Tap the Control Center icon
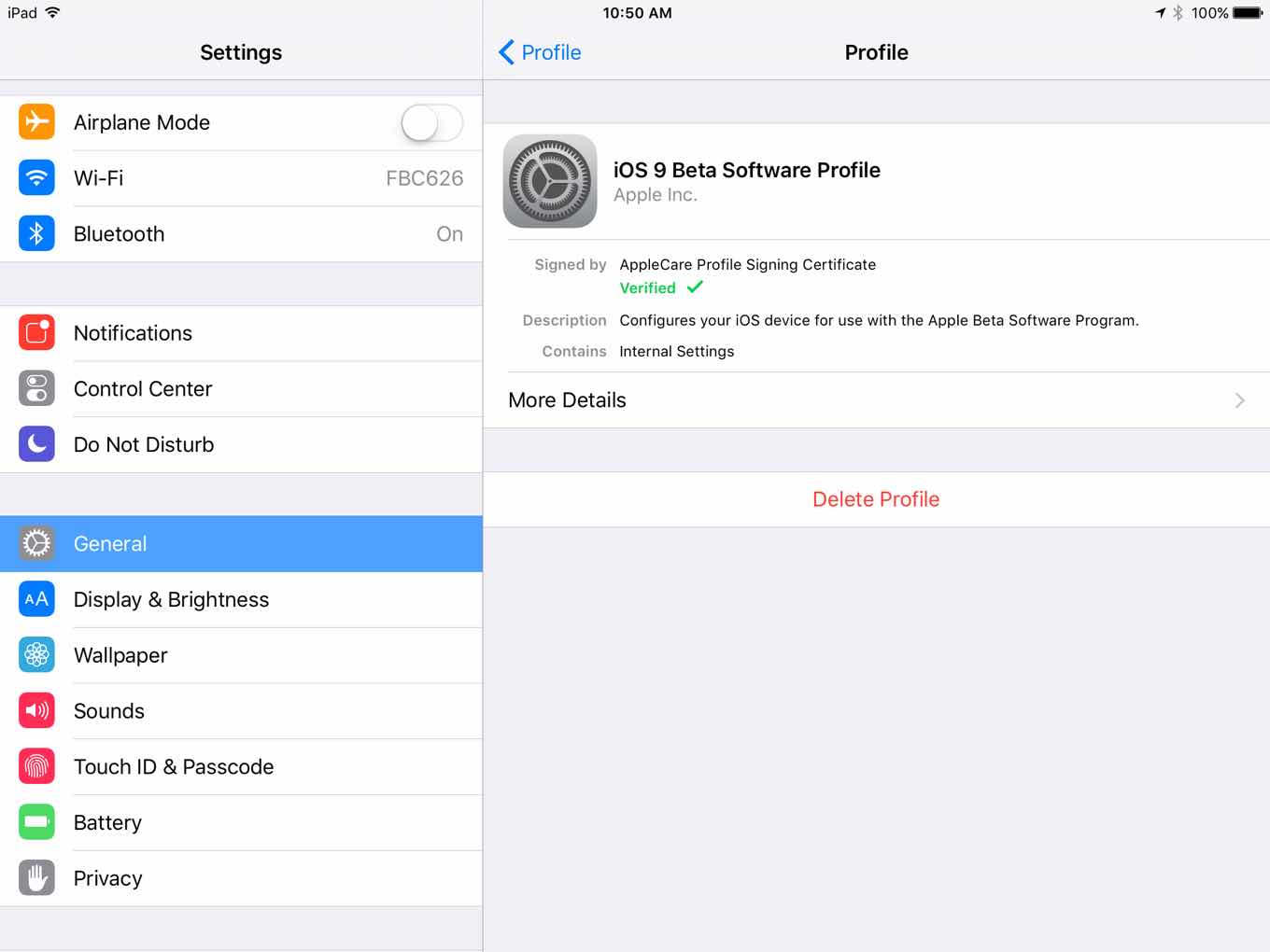1270x952 pixels. (x=36, y=388)
